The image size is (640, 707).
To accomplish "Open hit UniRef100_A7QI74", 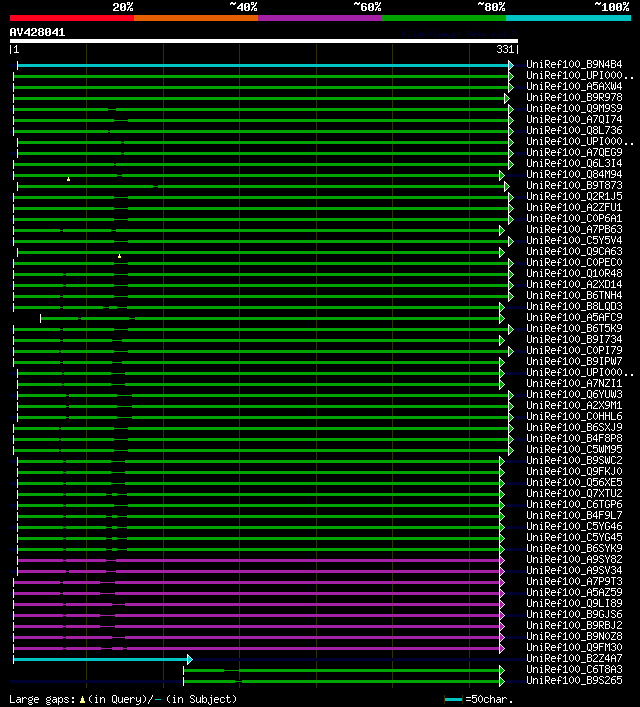I will pyautogui.click(x=574, y=119).
